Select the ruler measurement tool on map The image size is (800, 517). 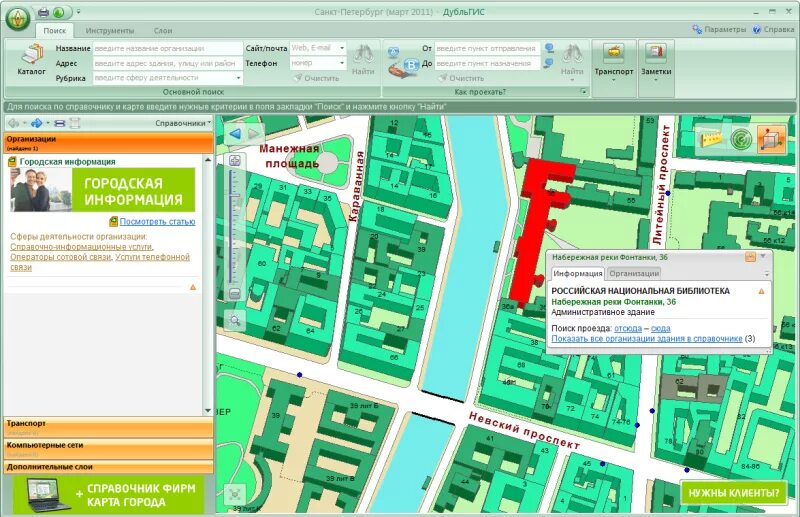pyautogui.click(x=712, y=139)
